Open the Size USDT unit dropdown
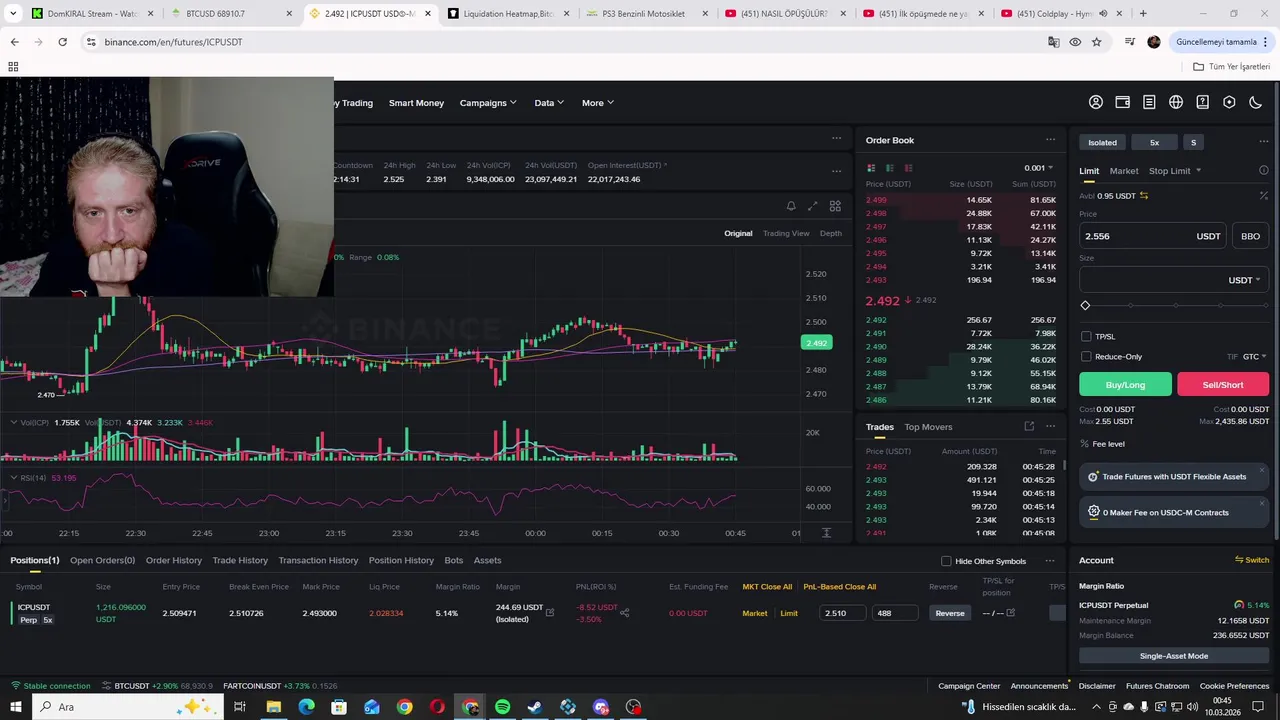 [x=1244, y=280]
